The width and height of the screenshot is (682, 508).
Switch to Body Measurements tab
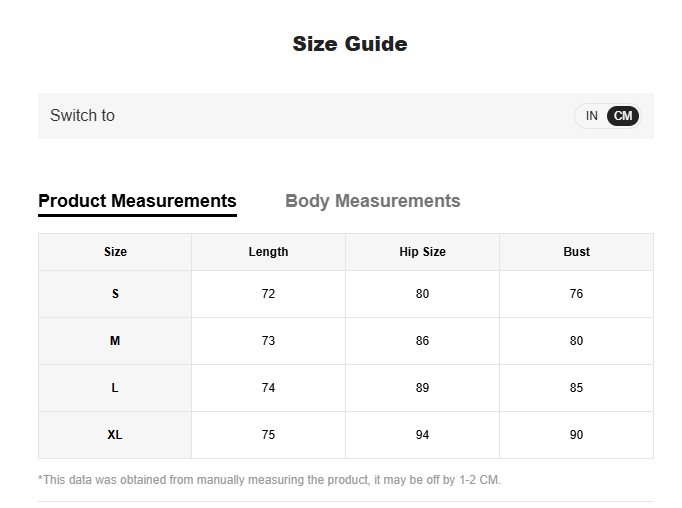click(x=372, y=201)
